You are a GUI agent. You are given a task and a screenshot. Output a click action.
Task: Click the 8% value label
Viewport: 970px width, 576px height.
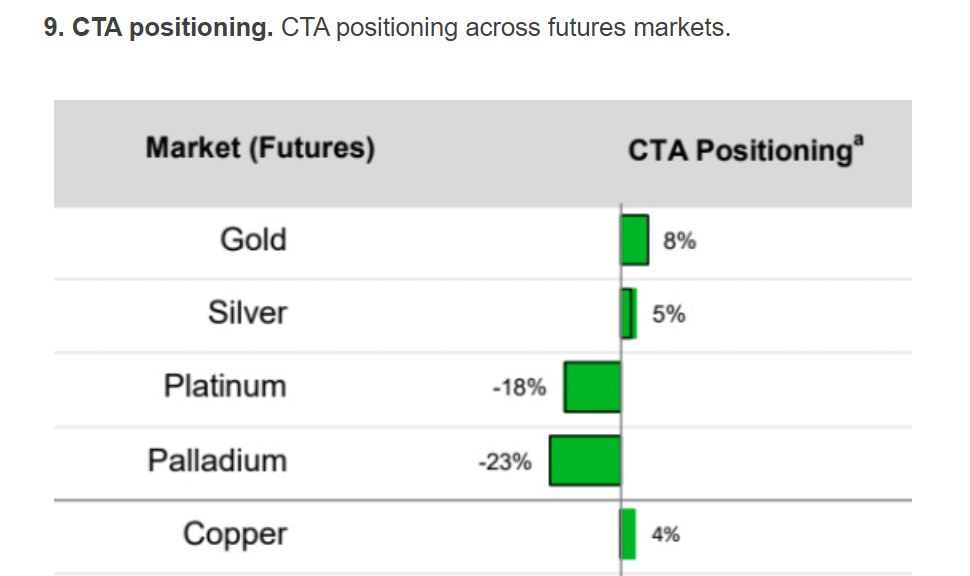(x=679, y=241)
